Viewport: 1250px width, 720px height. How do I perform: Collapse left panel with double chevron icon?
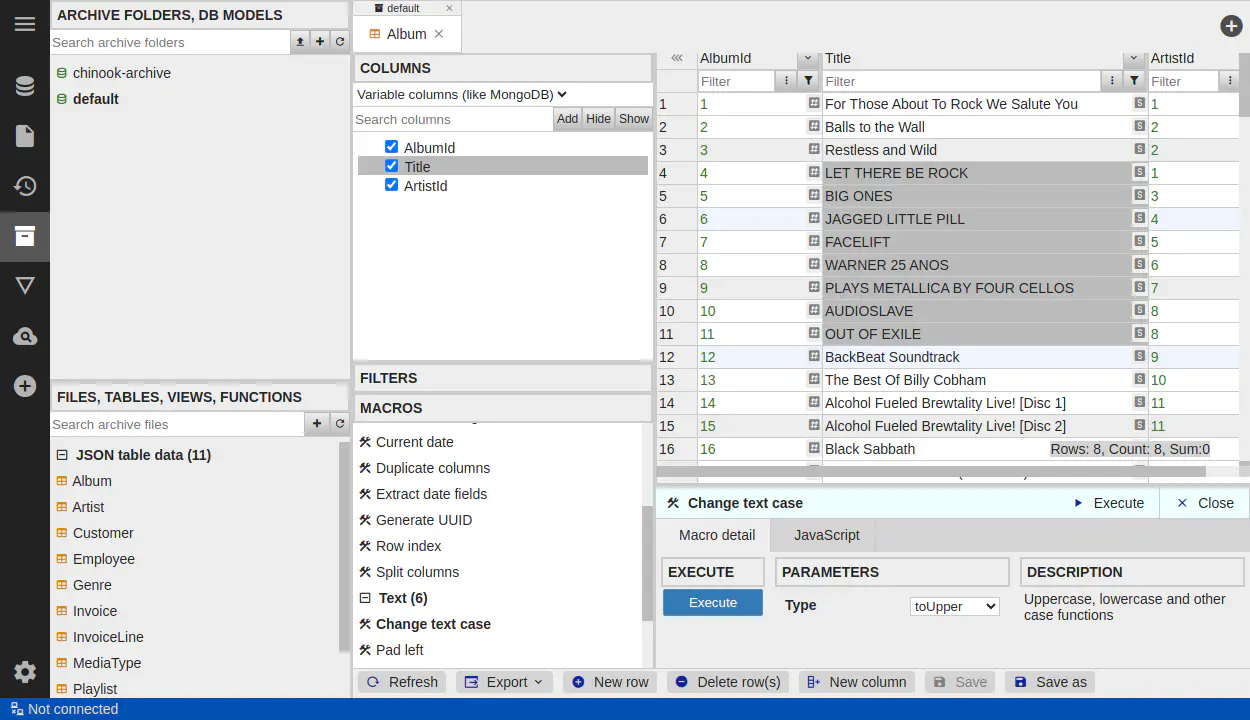677,59
